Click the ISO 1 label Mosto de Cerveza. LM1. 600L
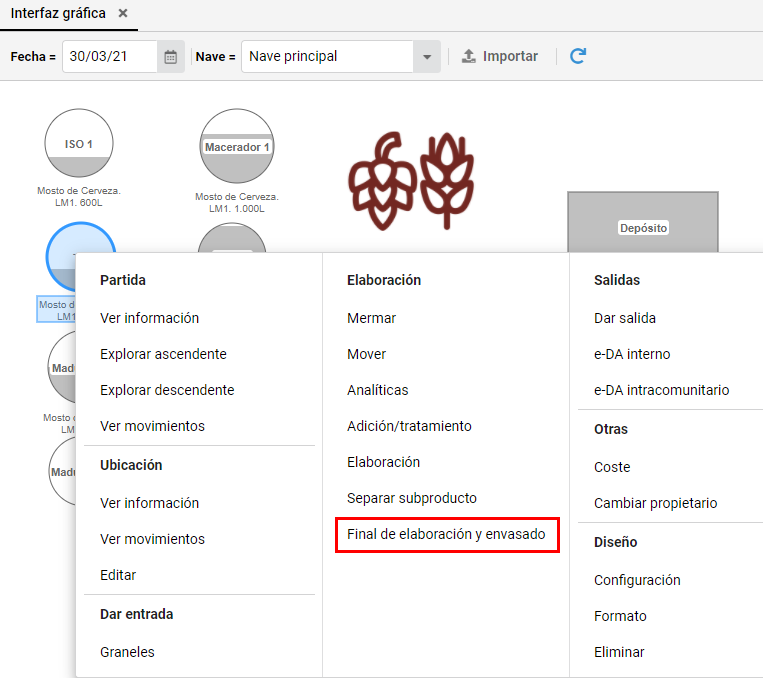This screenshot has height=678, width=763. (x=79, y=197)
